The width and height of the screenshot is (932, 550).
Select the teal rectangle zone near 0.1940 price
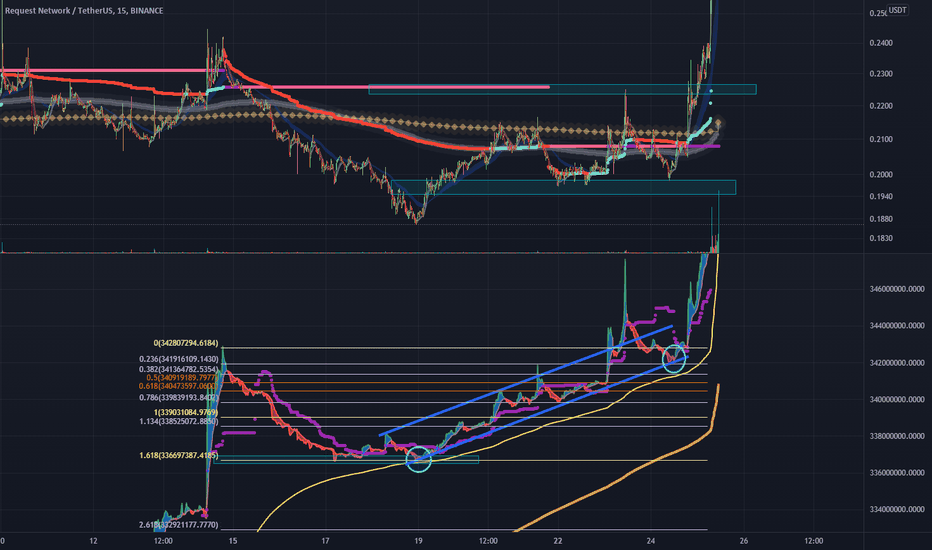[563, 187]
